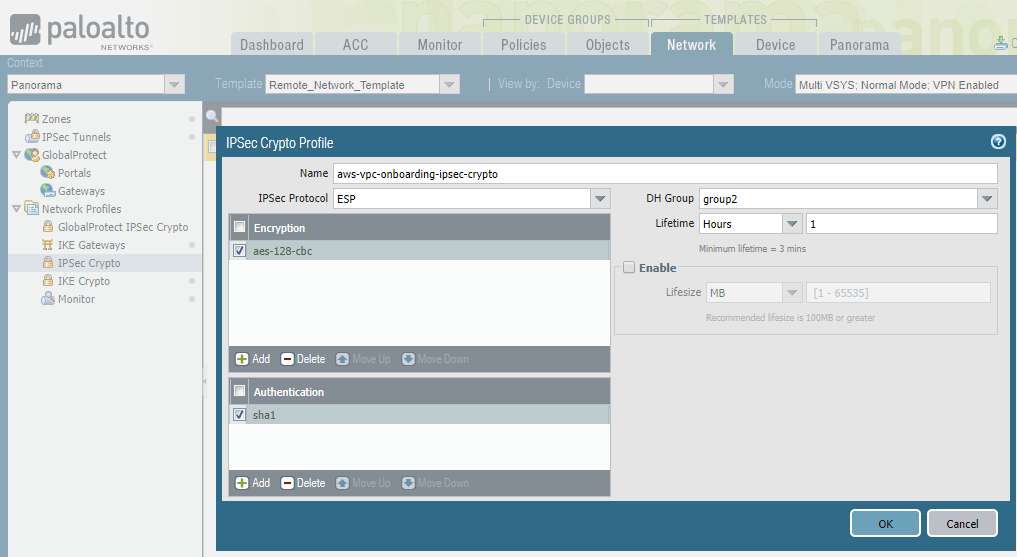The height and width of the screenshot is (557, 1017).
Task: Click the IKE Gateways icon
Action: [48, 245]
